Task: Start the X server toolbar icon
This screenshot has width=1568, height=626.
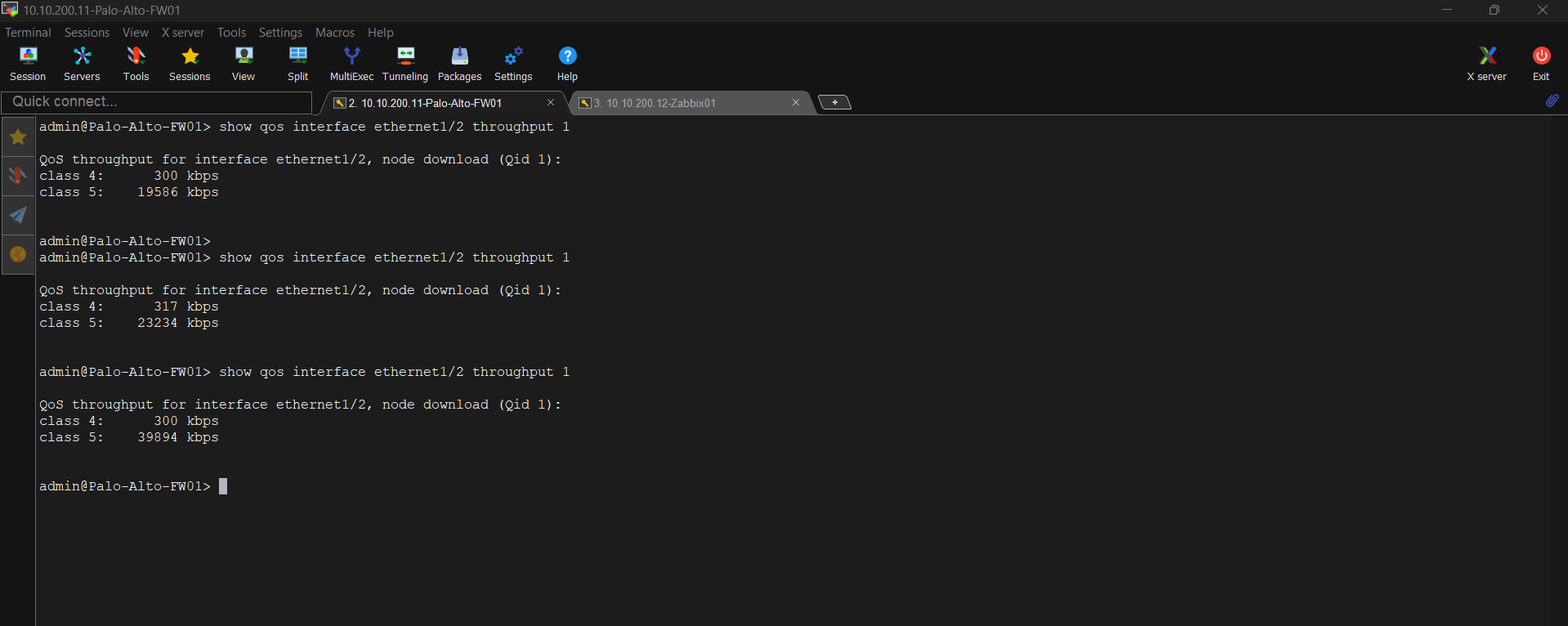Action: tap(1486, 64)
